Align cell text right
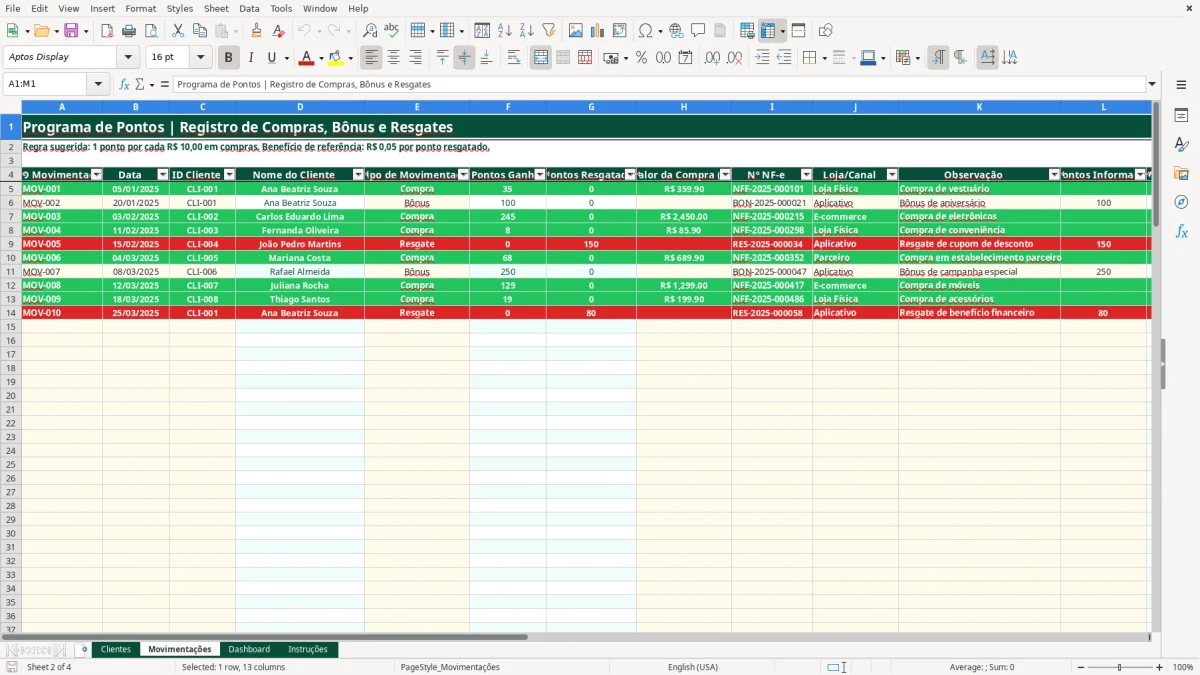The height and width of the screenshot is (675, 1200). point(416,58)
